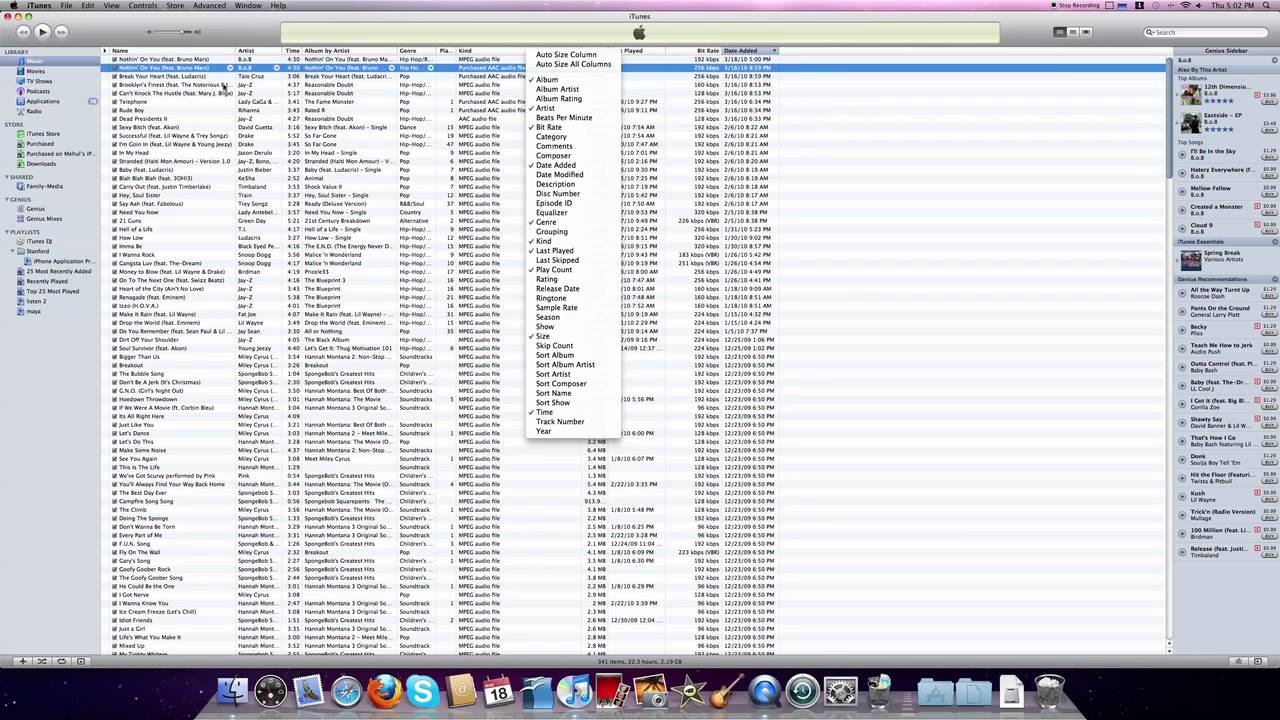Choose Auto Size Column menu entry
Image resolution: width=1280 pixels, height=720 pixels.
(566, 55)
